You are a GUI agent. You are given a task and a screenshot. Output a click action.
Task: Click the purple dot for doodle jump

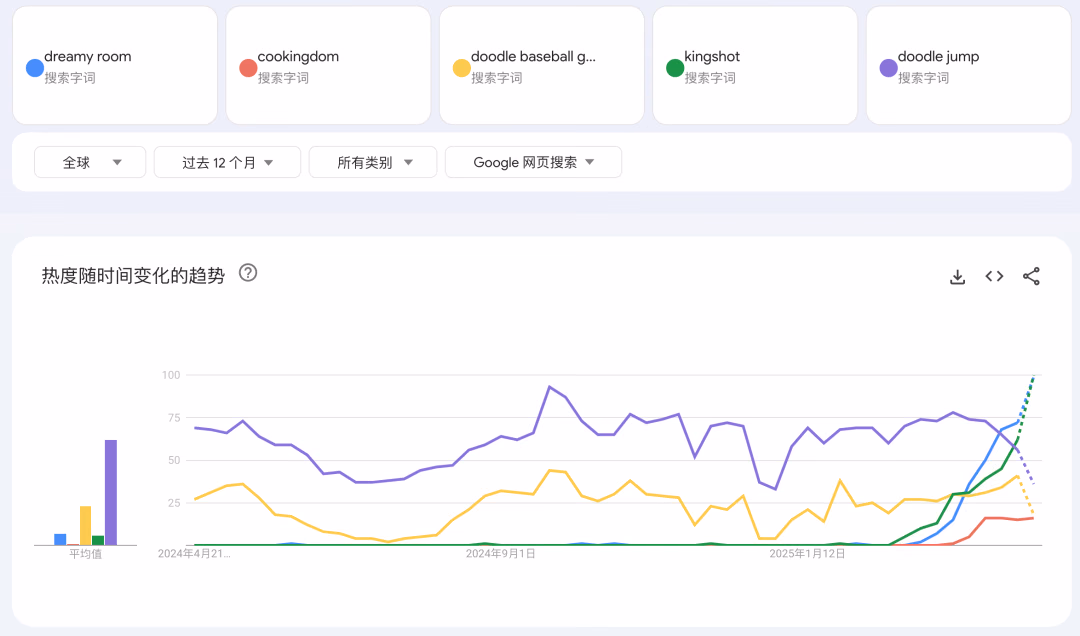tap(889, 68)
